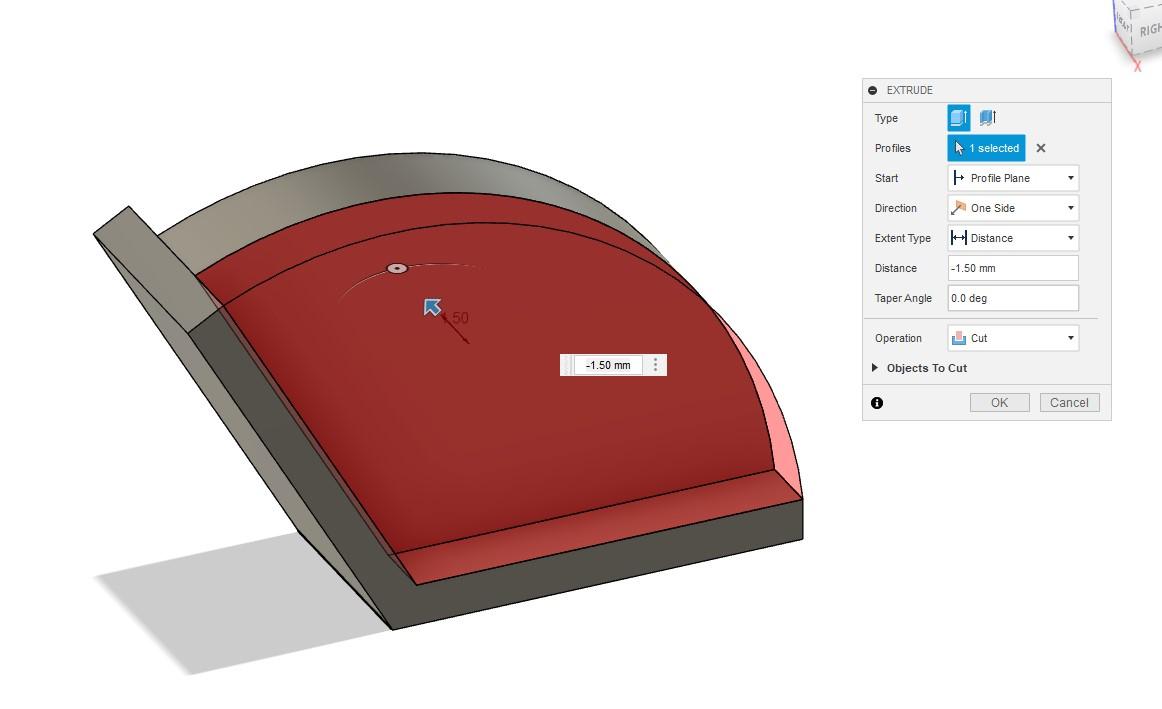The height and width of the screenshot is (709, 1162).
Task: Select the solid Extrude type icon
Action: tap(958, 118)
